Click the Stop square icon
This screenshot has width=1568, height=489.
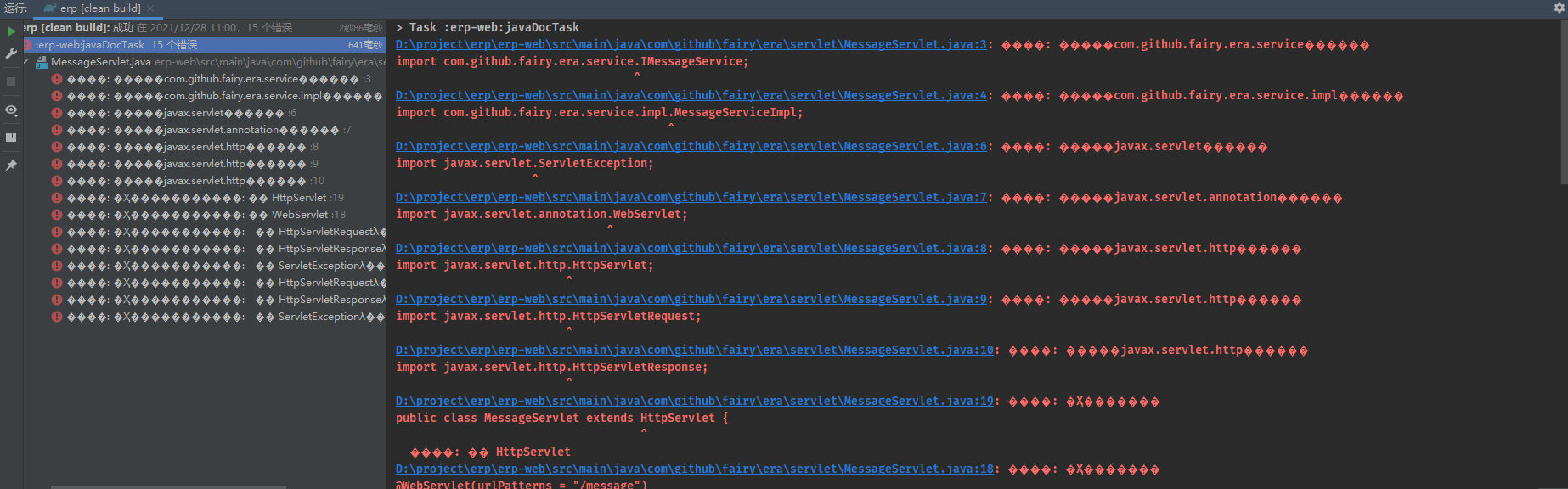[x=11, y=81]
